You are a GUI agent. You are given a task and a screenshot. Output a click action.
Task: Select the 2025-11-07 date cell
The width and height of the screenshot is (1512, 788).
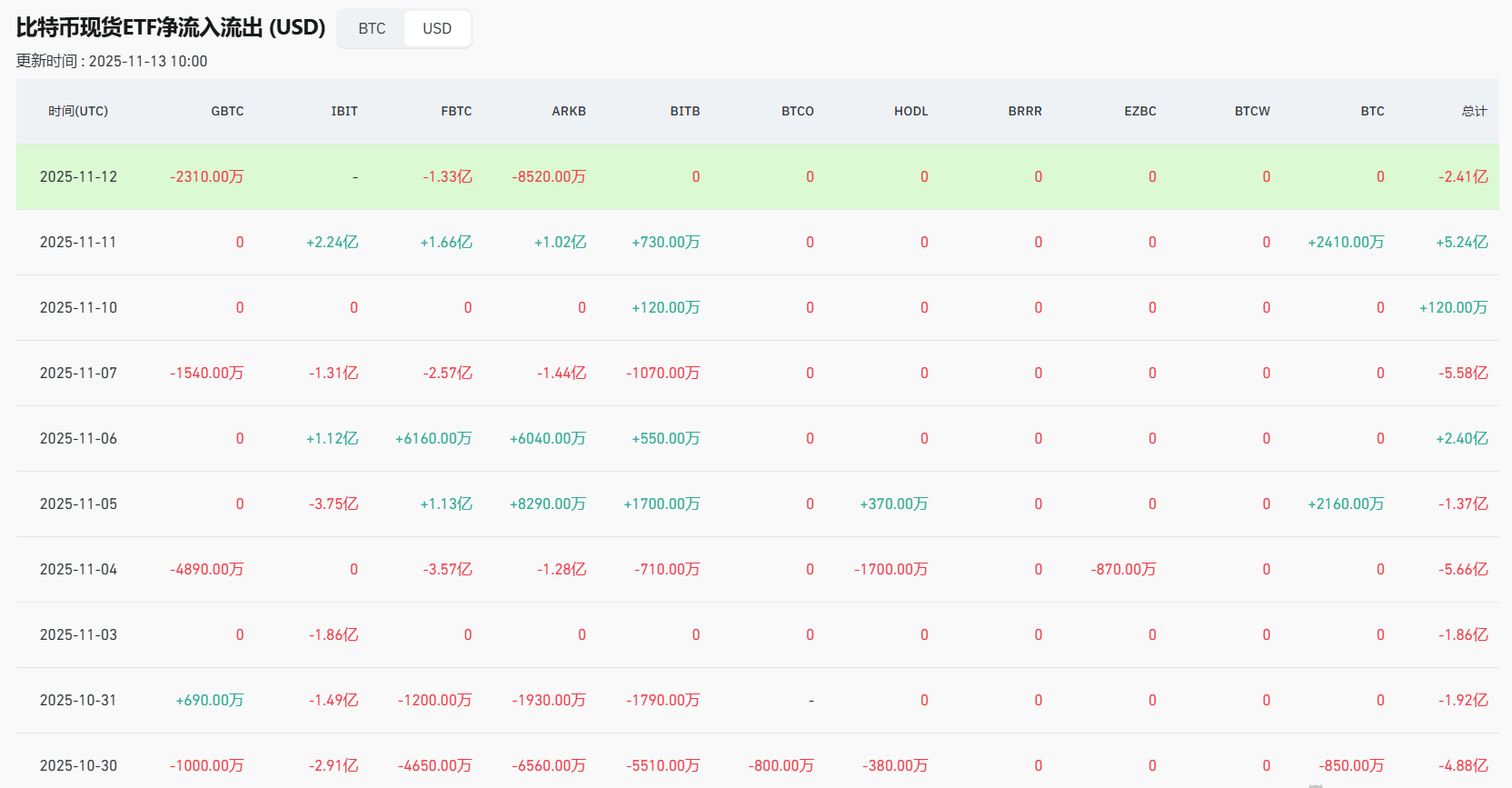78,373
